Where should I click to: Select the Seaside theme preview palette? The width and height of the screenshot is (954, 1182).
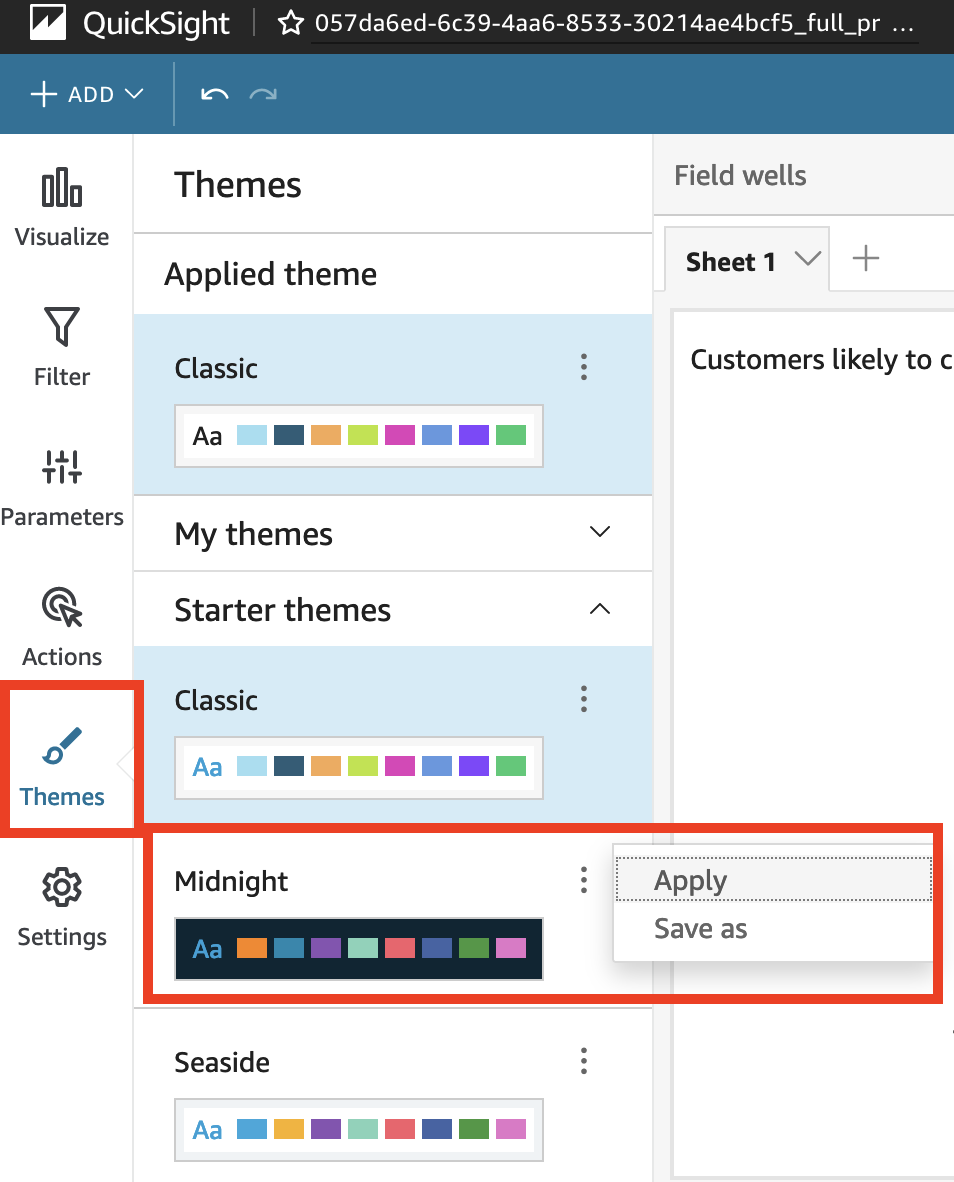pyautogui.click(x=358, y=1130)
